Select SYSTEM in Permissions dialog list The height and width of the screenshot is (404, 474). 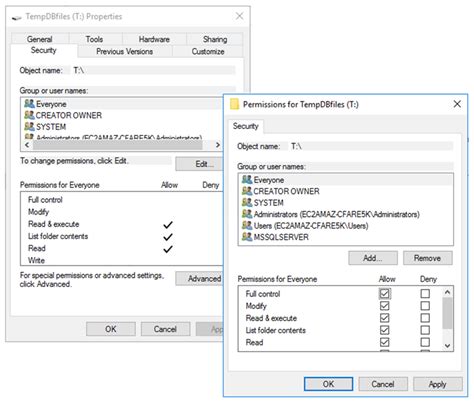point(346,203)
